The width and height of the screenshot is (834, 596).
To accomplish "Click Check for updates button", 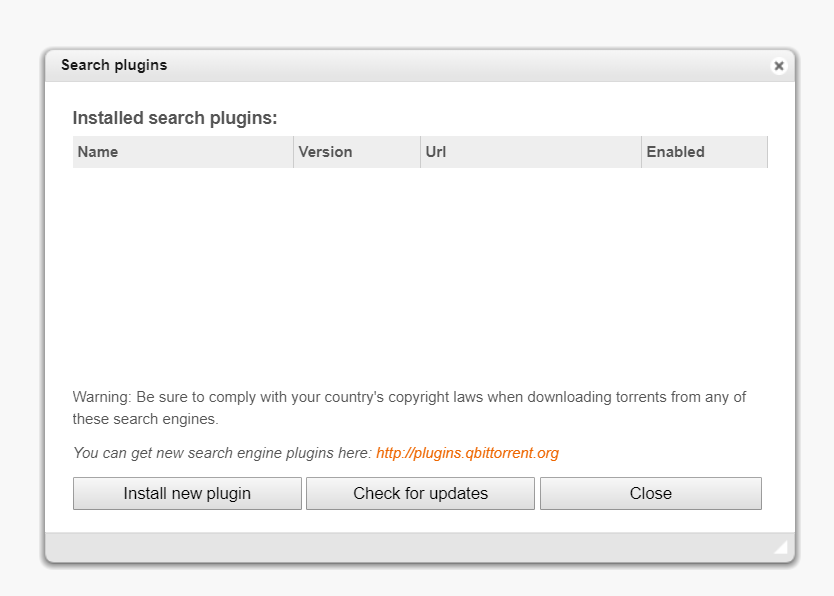I will pyautogui.click(x=420, y=493).
